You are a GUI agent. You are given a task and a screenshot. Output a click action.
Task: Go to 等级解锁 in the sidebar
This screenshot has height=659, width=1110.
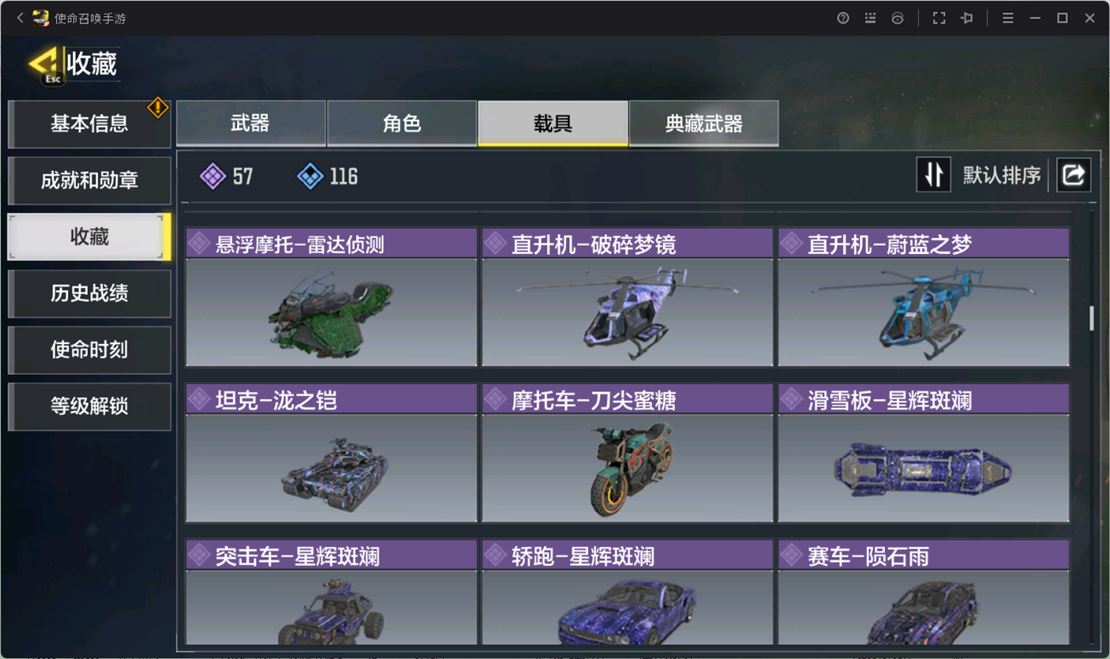pyautogui.click(x=89, y=406)
